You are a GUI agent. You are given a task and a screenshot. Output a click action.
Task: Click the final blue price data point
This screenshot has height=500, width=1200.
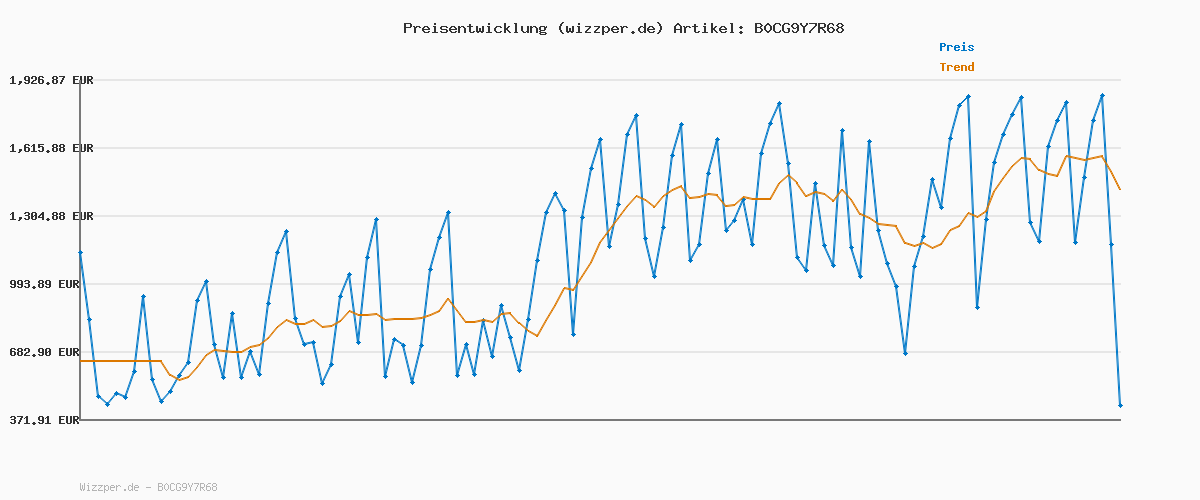(1120, 405)
